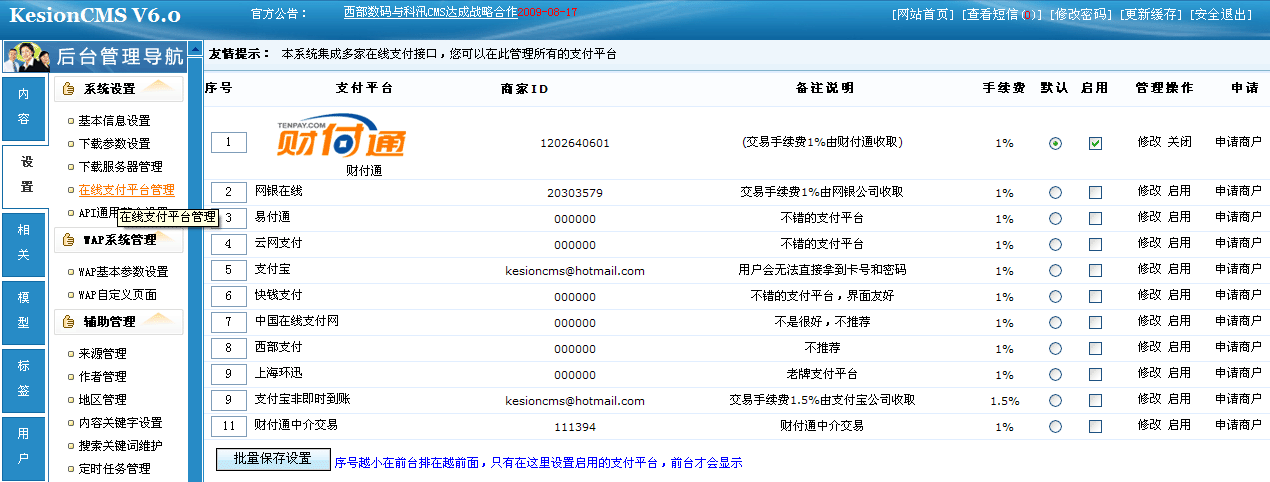The image size is (1270, 482).
Task: Open 基本信息设置 in sidebar
Action: (x=114, y=121)
